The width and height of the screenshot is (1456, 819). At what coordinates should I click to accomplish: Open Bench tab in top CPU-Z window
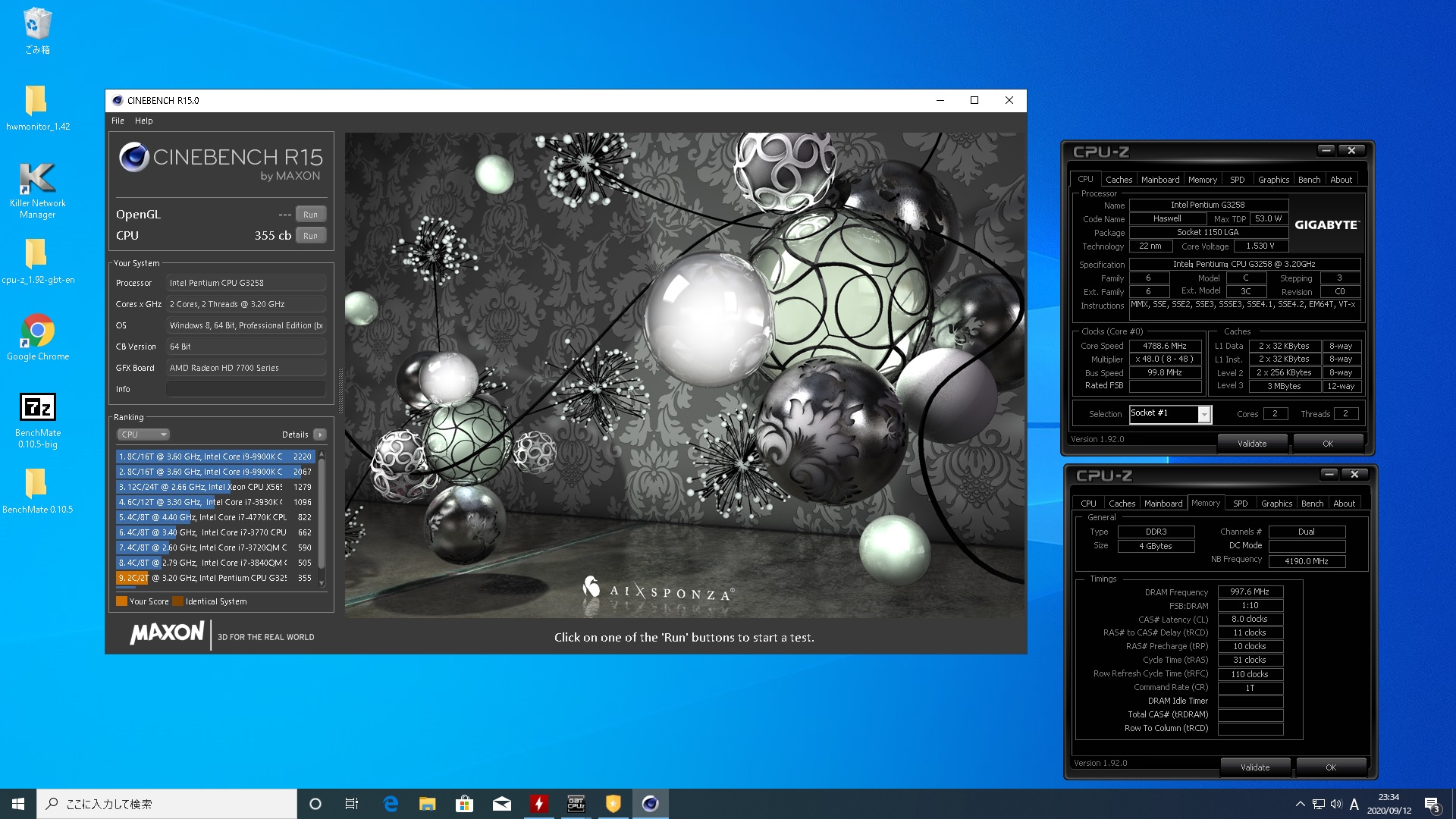(x=1309, y=180)
